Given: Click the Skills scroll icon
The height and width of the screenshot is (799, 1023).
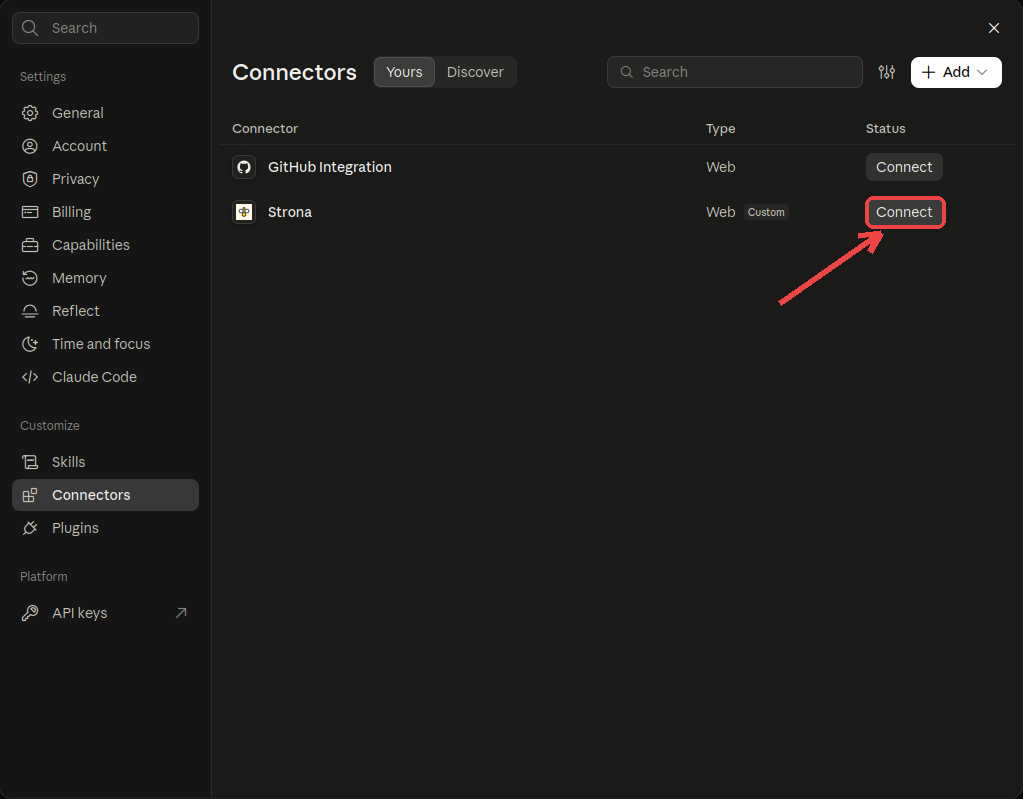Looking at the screenshot, I should coord(30,462).
